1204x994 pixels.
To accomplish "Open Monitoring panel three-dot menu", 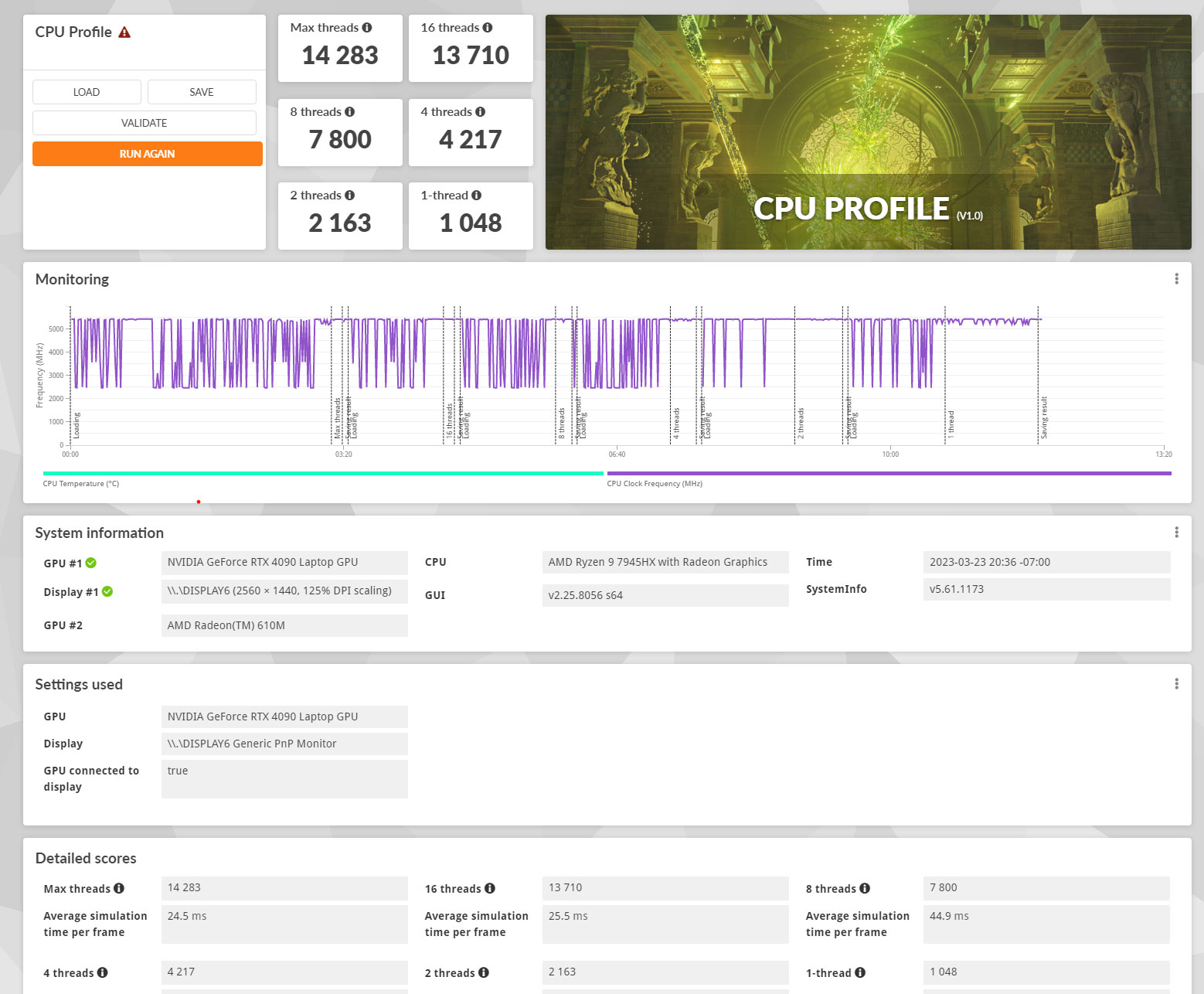I will click(1176, 279).
